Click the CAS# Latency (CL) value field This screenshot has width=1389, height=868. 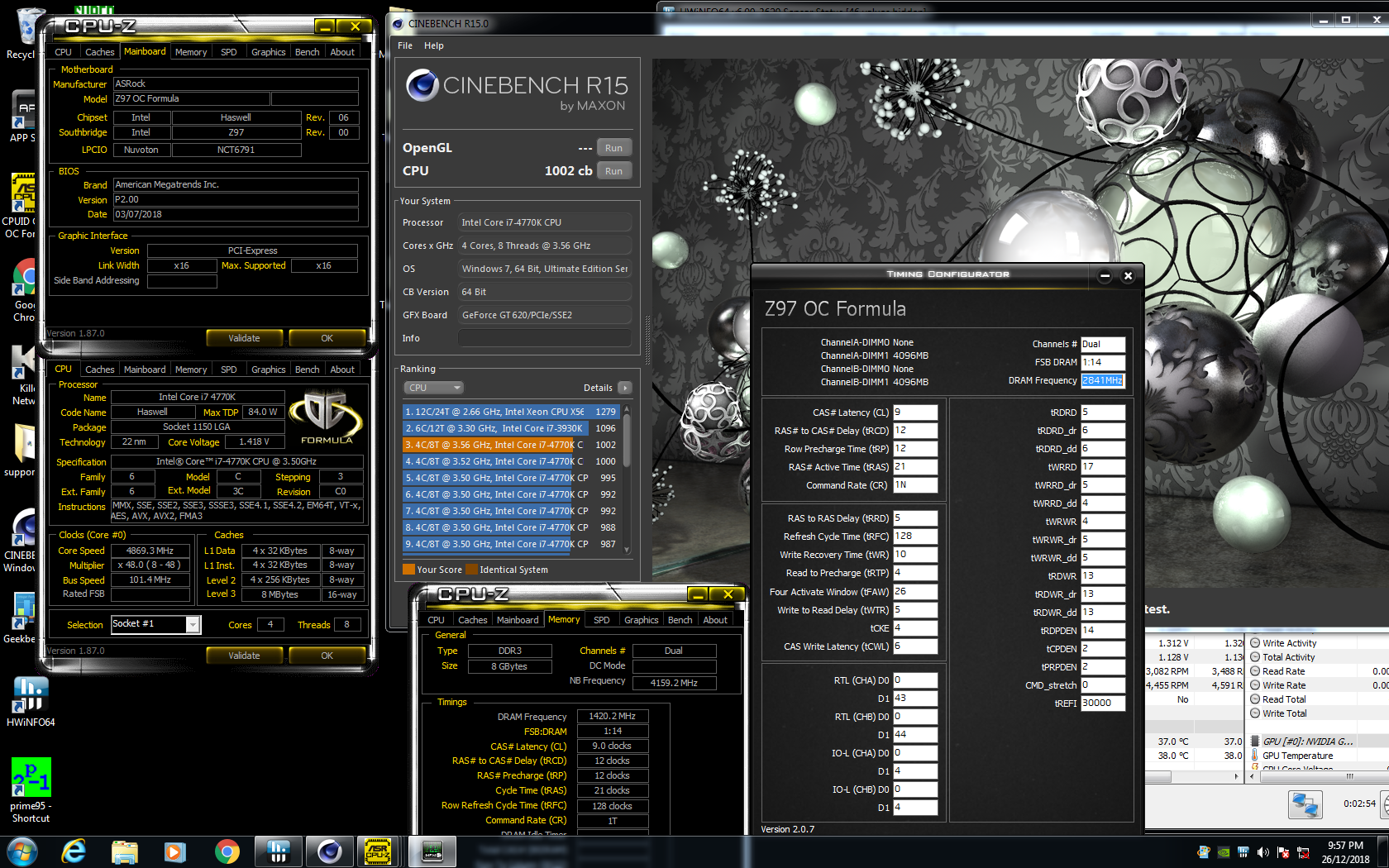(x=915, y=413)
